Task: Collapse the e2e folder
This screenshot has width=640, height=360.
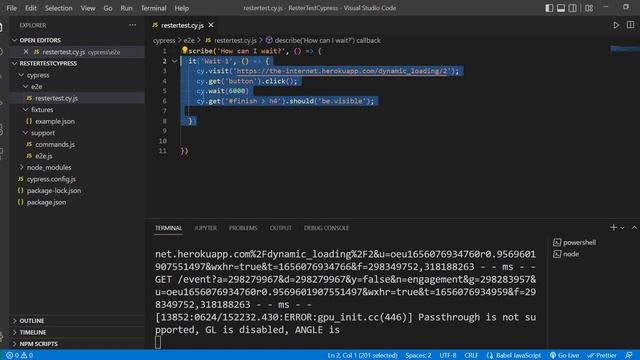Action: coord(36,87)
